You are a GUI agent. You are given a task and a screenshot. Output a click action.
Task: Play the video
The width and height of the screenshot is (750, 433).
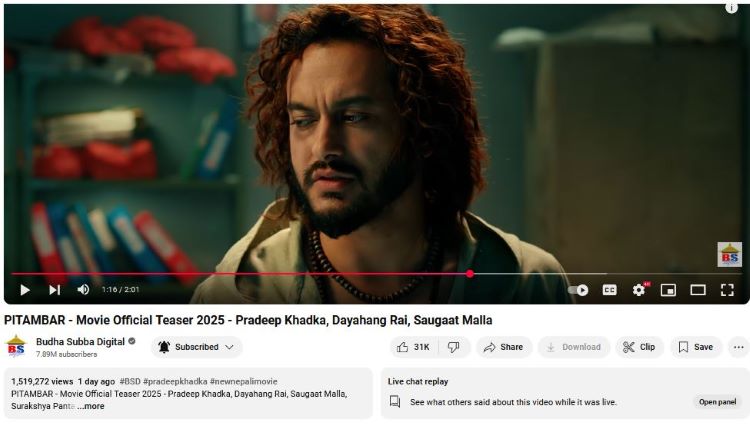click(x=25, y=290)
